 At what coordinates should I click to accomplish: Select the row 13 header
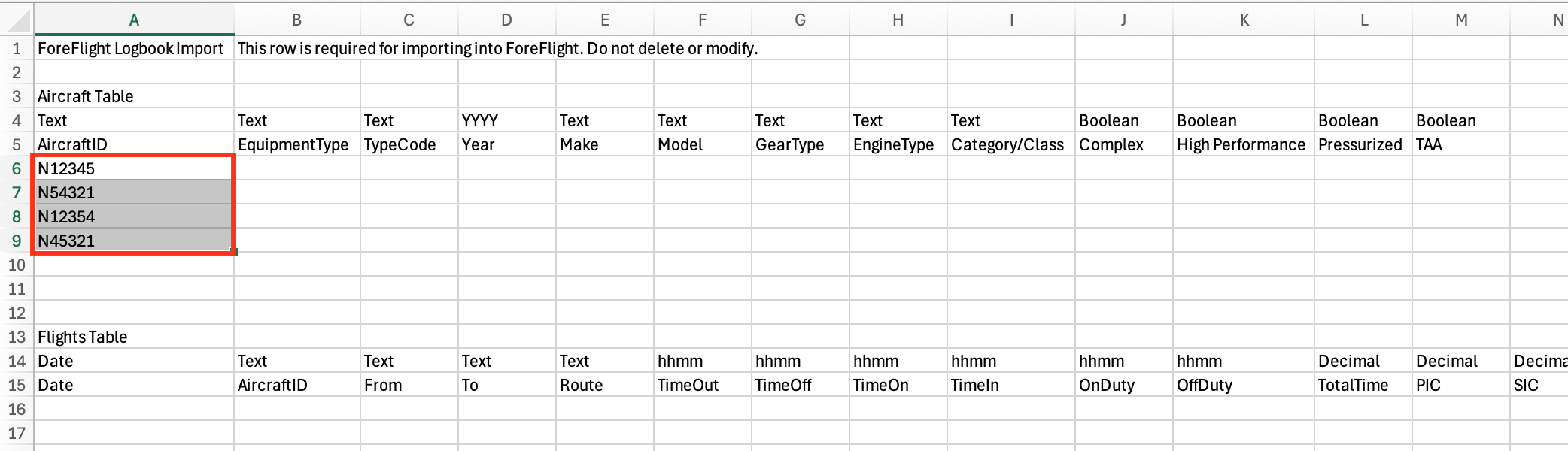click(x=17, y=337)
